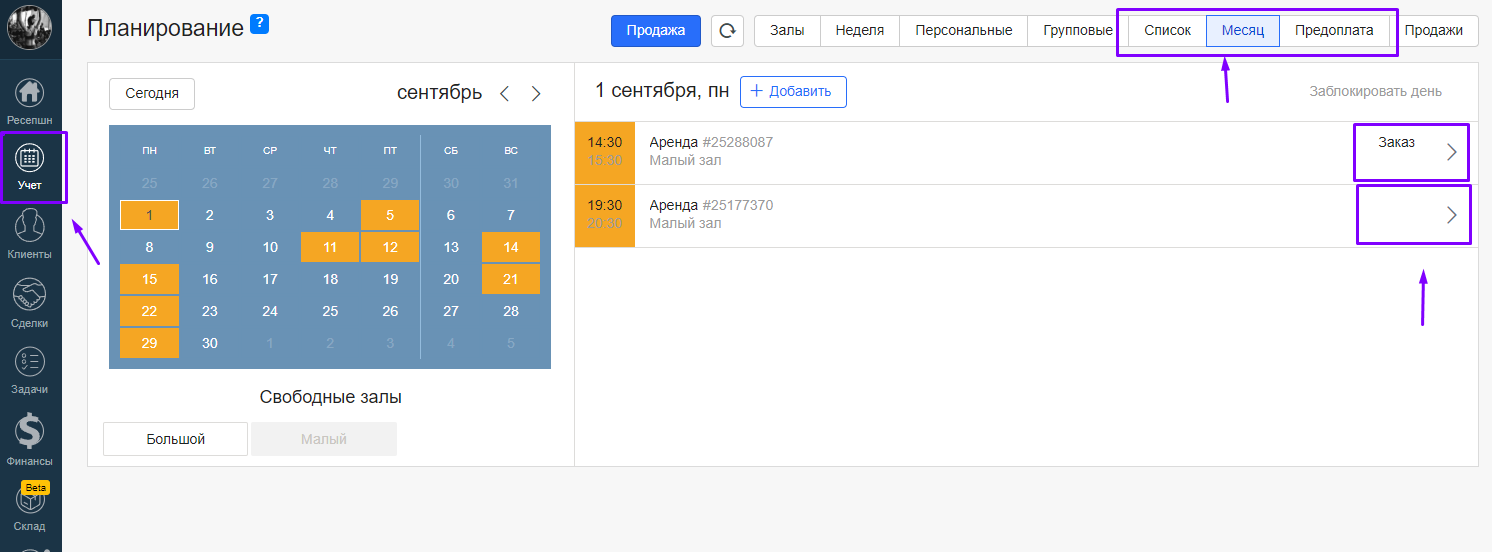The image size is (1492, 552).
Task: Go to the next month arrow
Action: coord(536,94)
